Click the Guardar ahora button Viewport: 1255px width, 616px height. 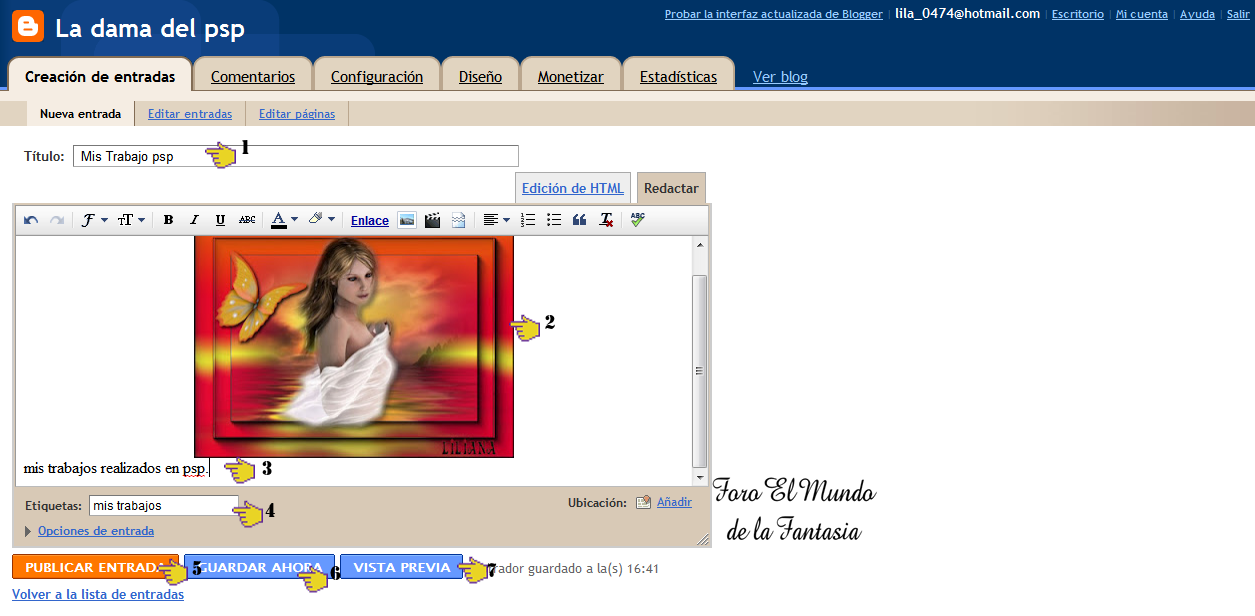click(x=259, y=567)
